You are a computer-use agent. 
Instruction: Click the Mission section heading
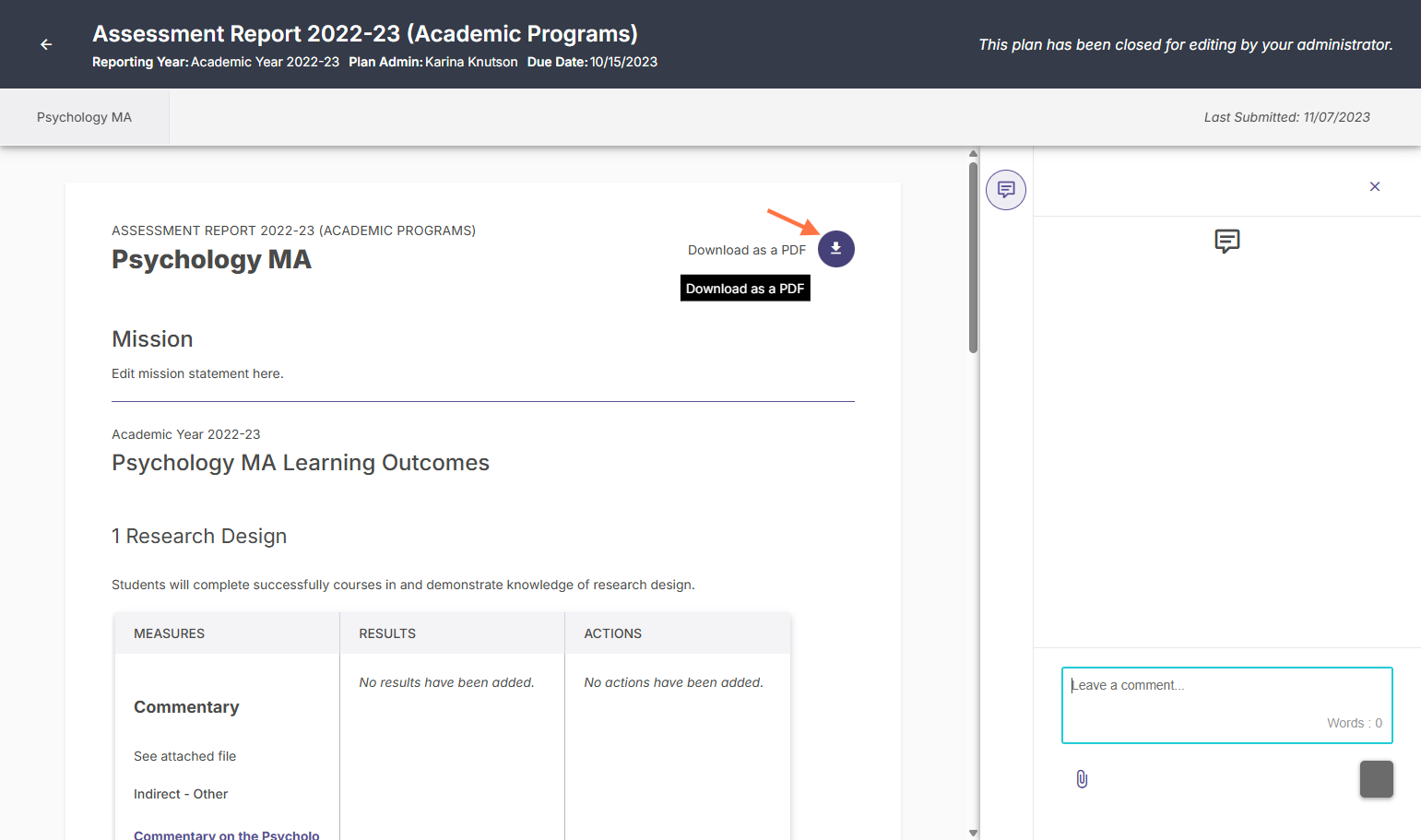click(152, 339)
